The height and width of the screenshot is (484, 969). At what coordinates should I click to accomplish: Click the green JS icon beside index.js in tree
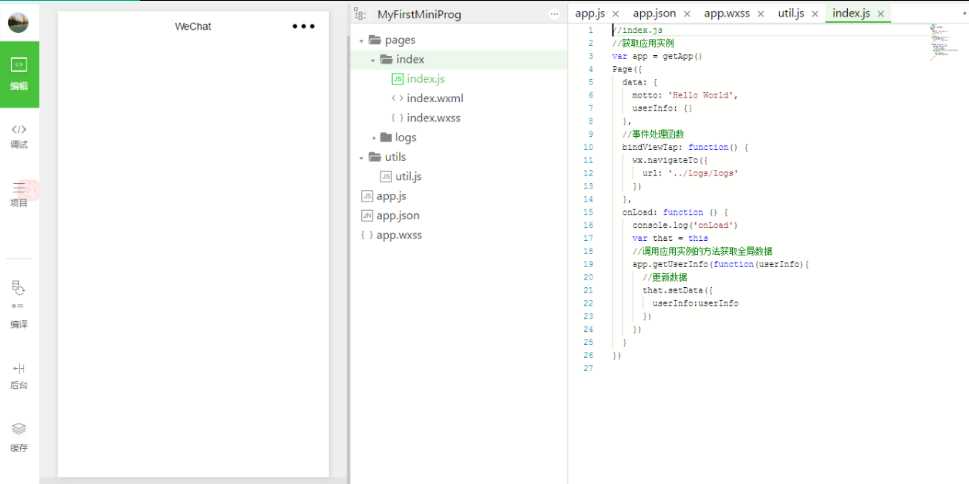coord(398,79)
